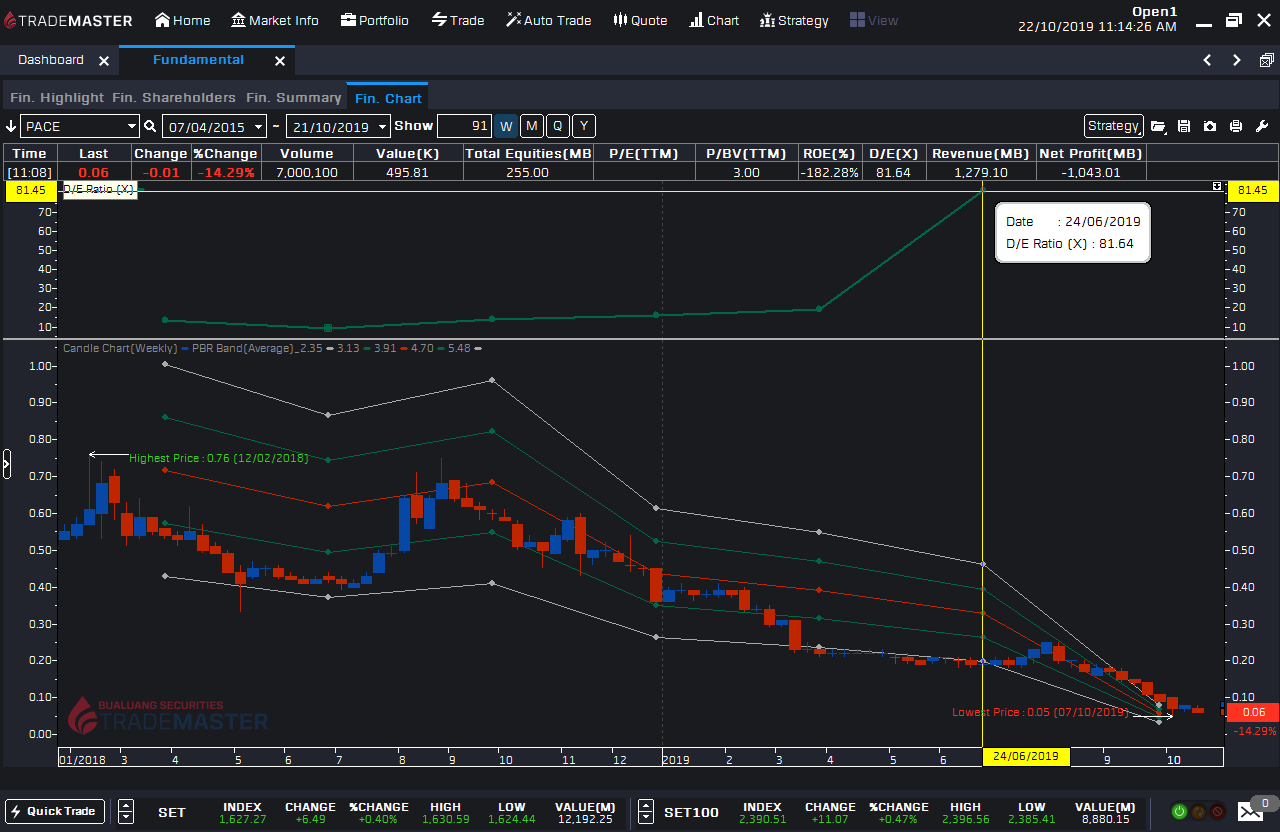The height and width of the screenshot is (832, 1280).
Task: Open the Quote menu with bars icon
Action: coord(640,20)
